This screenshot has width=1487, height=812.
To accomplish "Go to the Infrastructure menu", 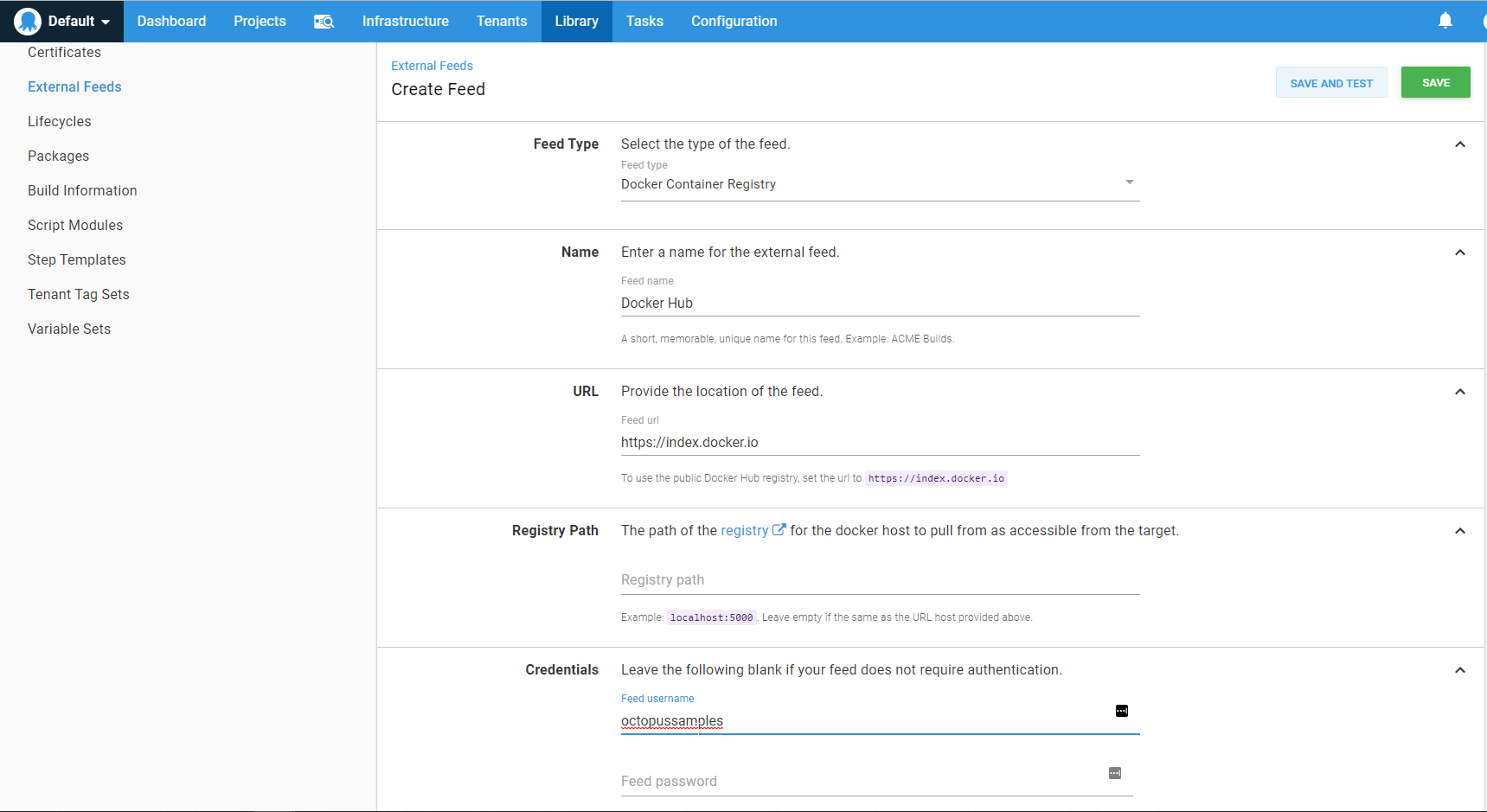I will coord(405,21).
